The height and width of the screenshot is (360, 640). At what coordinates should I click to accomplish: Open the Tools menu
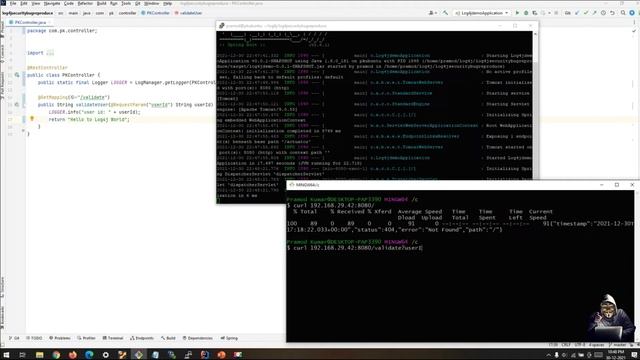126,3
